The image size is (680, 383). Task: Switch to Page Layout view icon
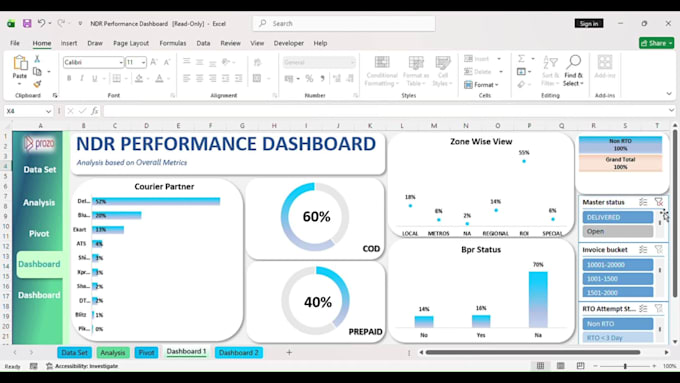[x=560, y=366]
